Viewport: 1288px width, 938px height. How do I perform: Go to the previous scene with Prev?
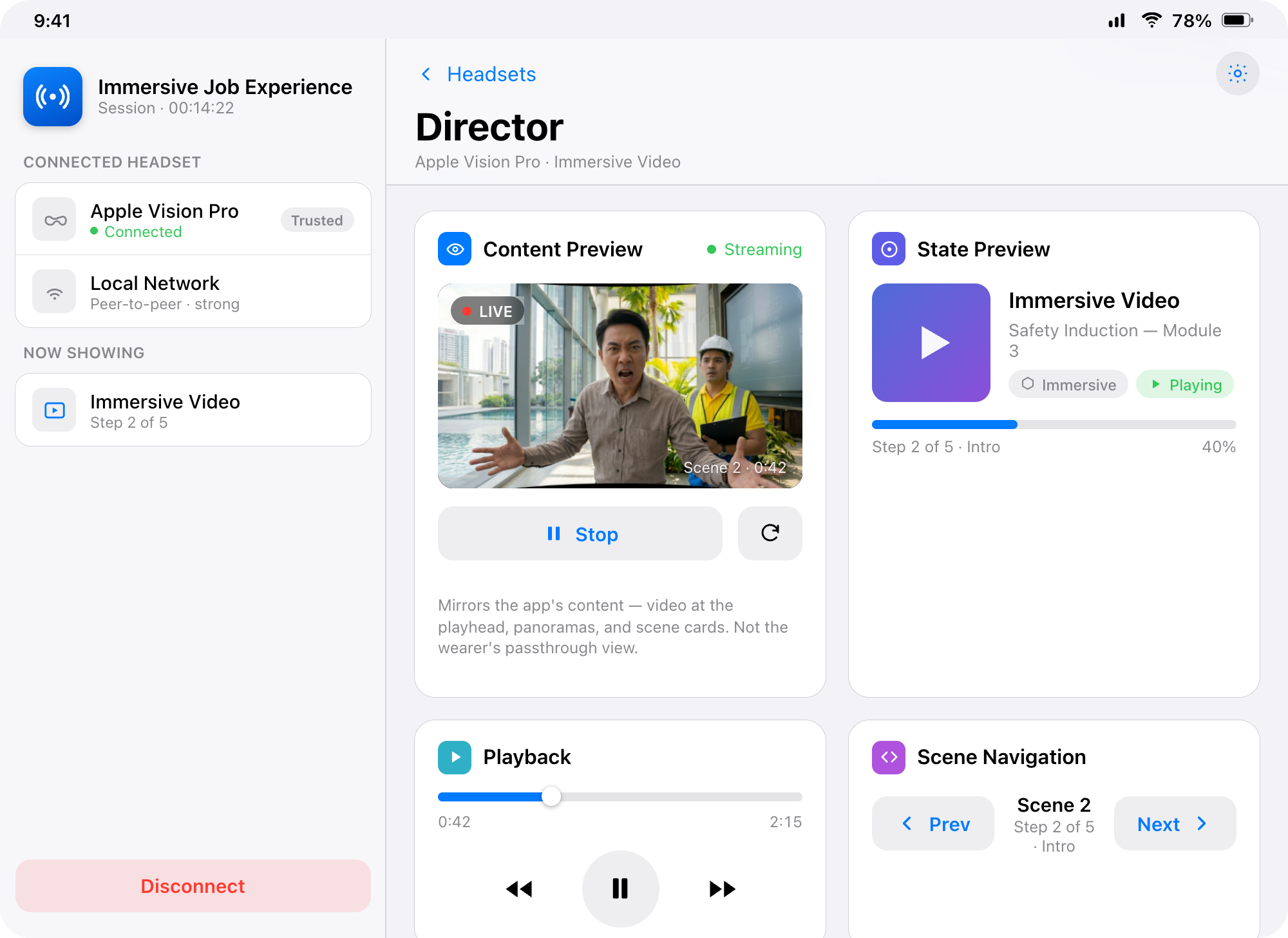click(x=933, y=823)
